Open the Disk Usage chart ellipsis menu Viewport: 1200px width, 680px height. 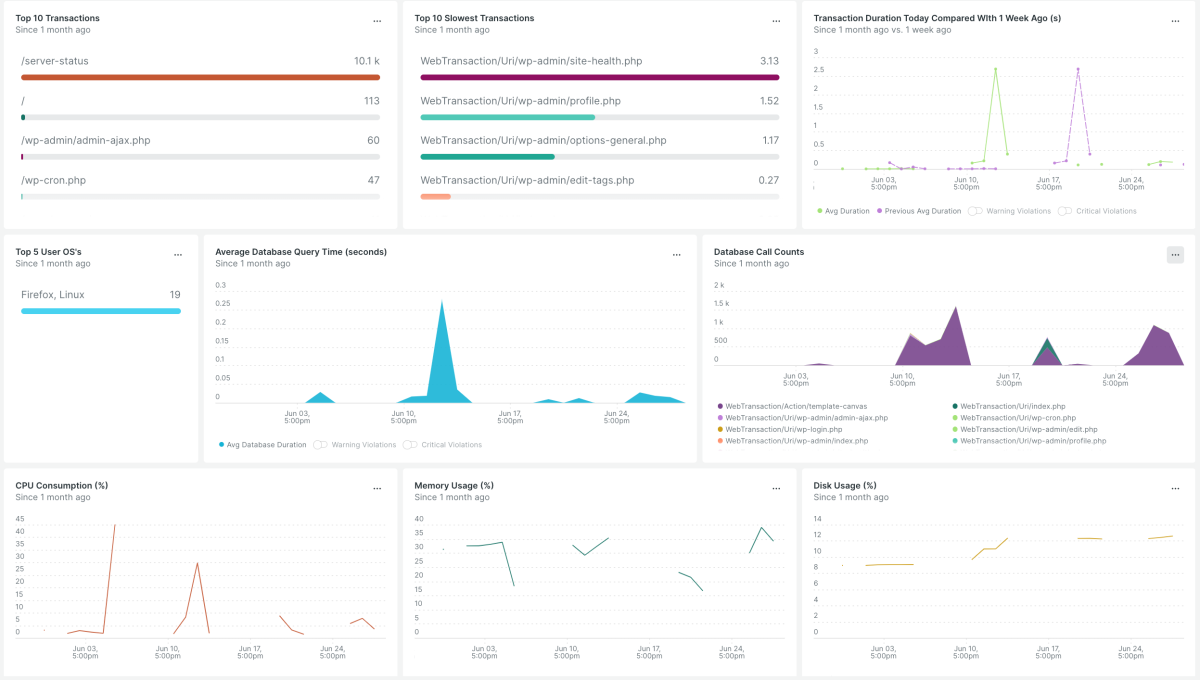[1175, 489]
